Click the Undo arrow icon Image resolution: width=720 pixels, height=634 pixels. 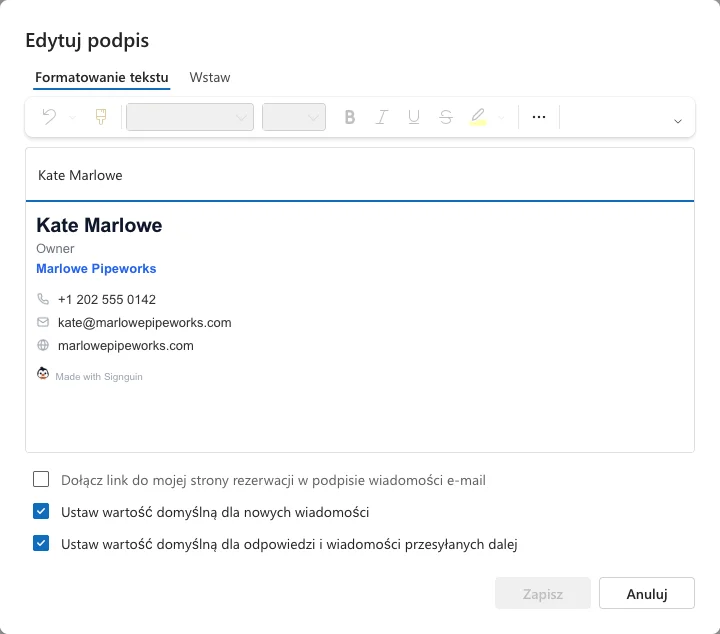pos(49,117)
